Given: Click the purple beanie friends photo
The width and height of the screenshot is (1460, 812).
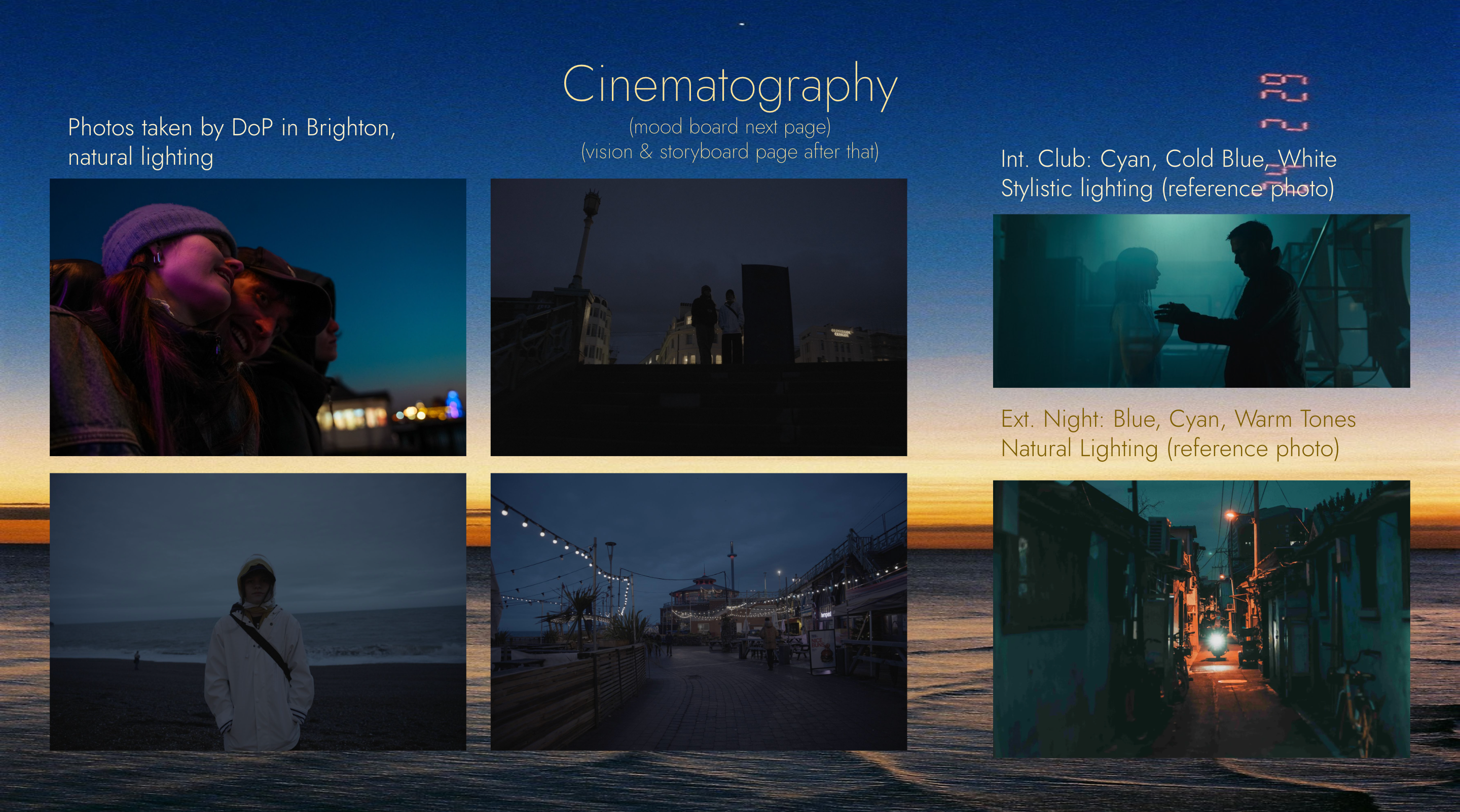Looking at the screenshot, I should [x=258, y=317].
